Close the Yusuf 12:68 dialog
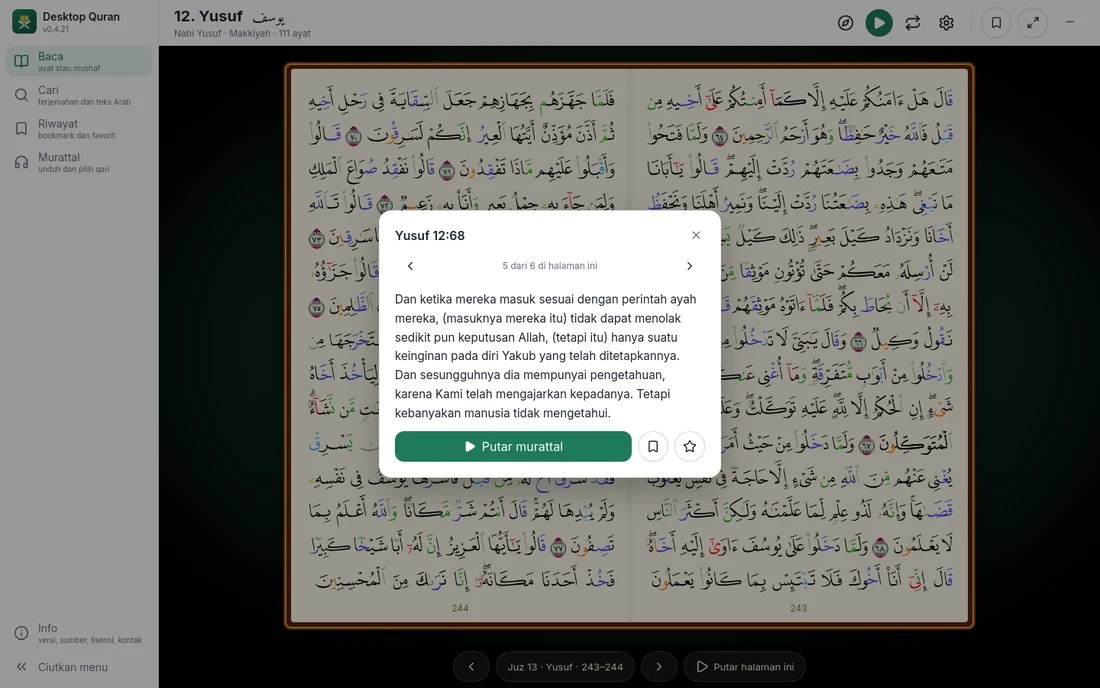Viewport: 1100px width, 688px height. click(696, 235)
